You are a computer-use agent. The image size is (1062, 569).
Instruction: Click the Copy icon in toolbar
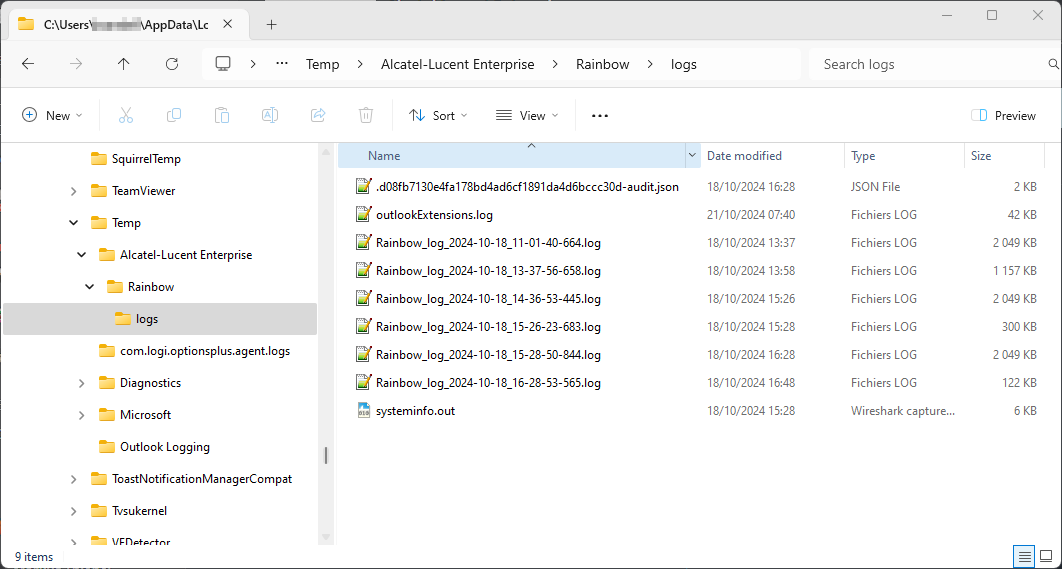174,115
